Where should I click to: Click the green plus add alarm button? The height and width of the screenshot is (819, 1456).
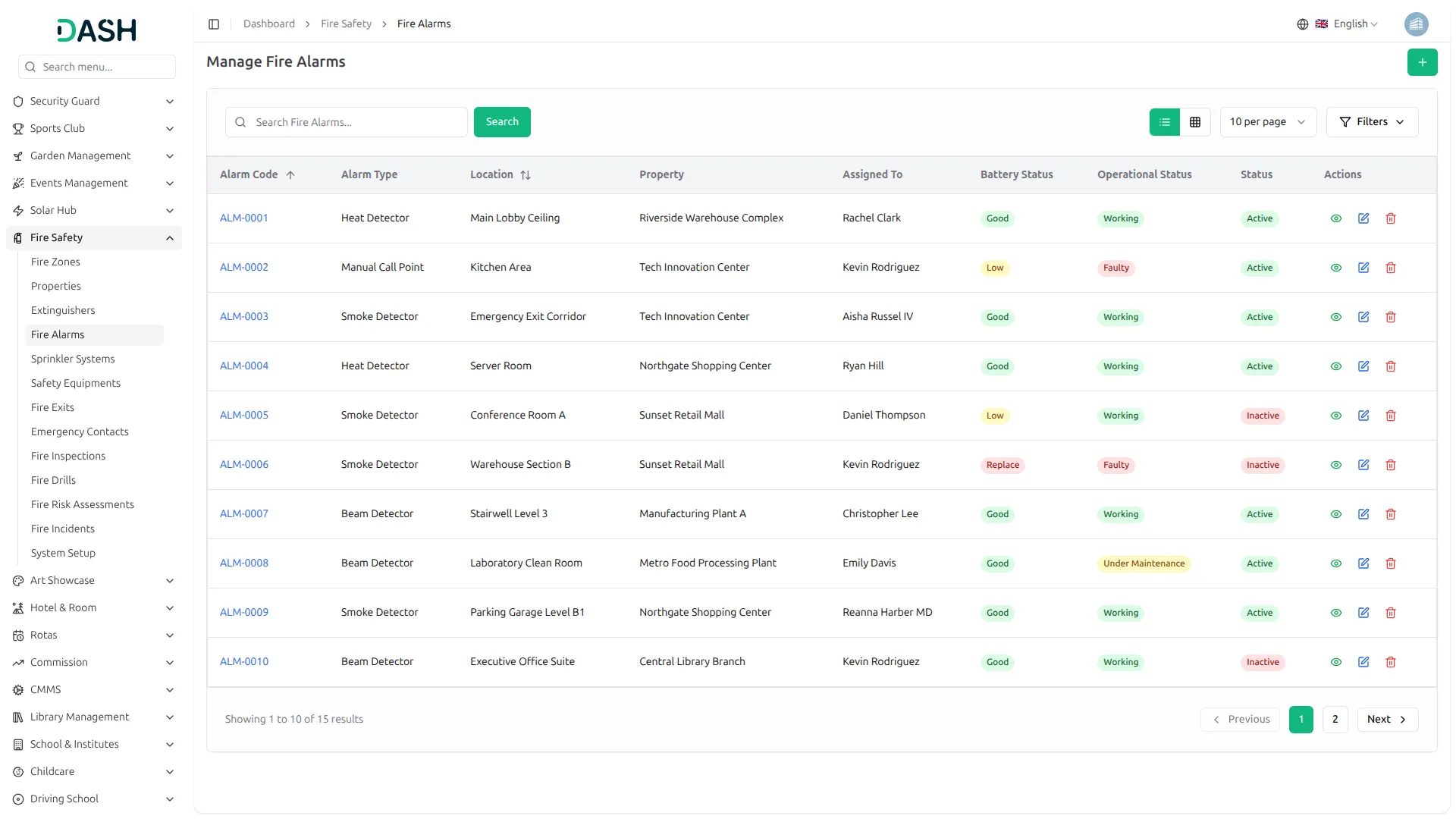click(x=1422, y=62)
